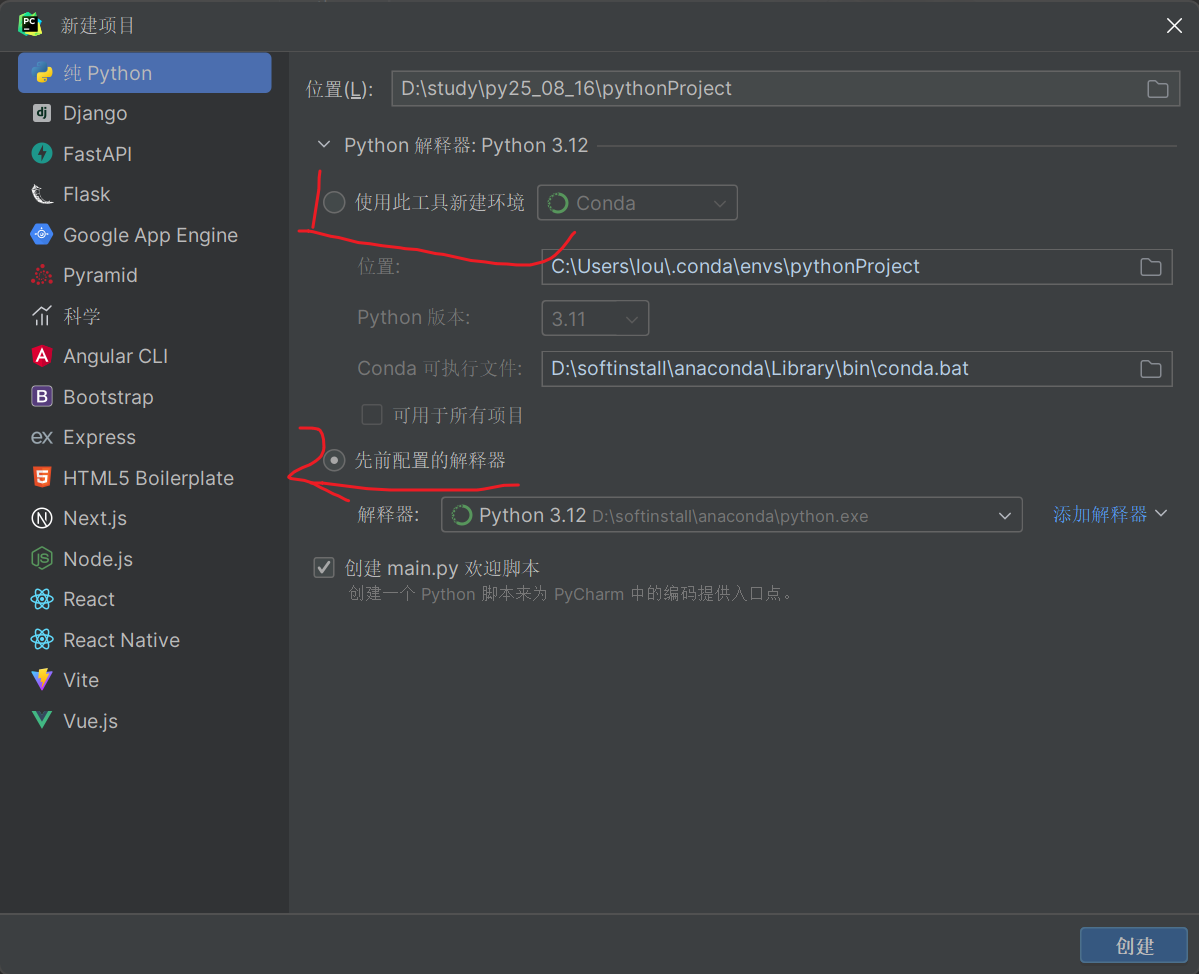Open the Conda environment tool dropdown
Image resolution: width=1199 pixels, height=974 pixels.
(x=637, y=203)
